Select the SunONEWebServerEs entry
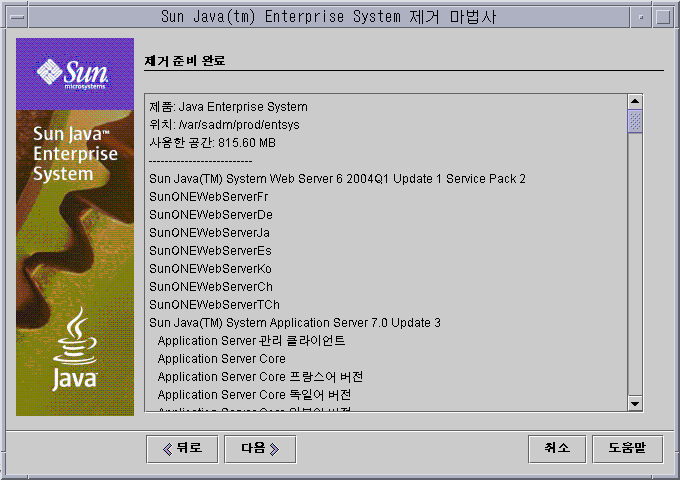 tap(210, 251)
